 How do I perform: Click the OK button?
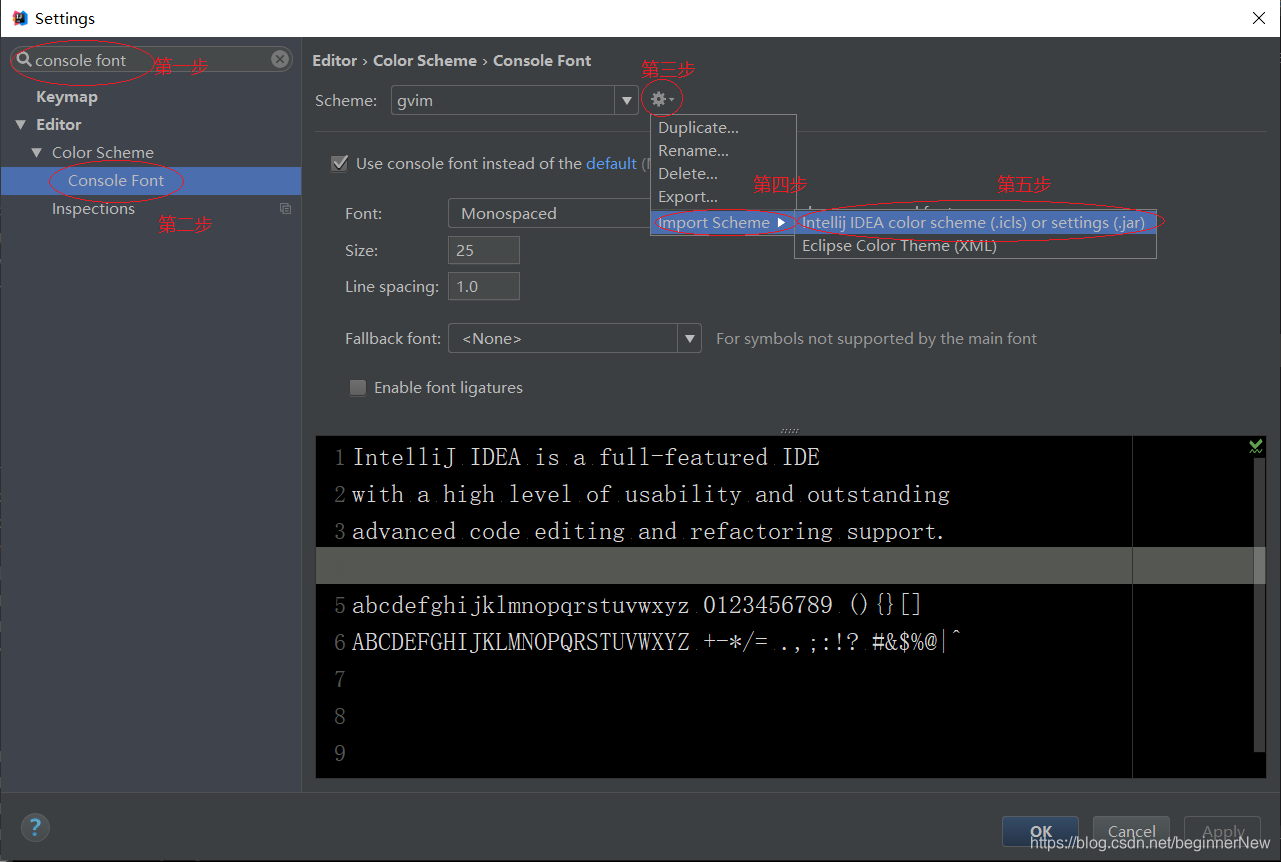click(x=1041, y=831)
